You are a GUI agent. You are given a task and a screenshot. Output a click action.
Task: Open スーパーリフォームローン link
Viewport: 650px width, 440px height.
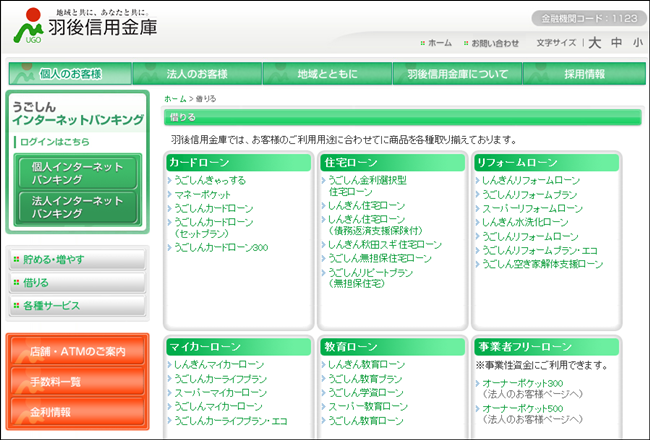pyautogui.click(x=532, y=209)
